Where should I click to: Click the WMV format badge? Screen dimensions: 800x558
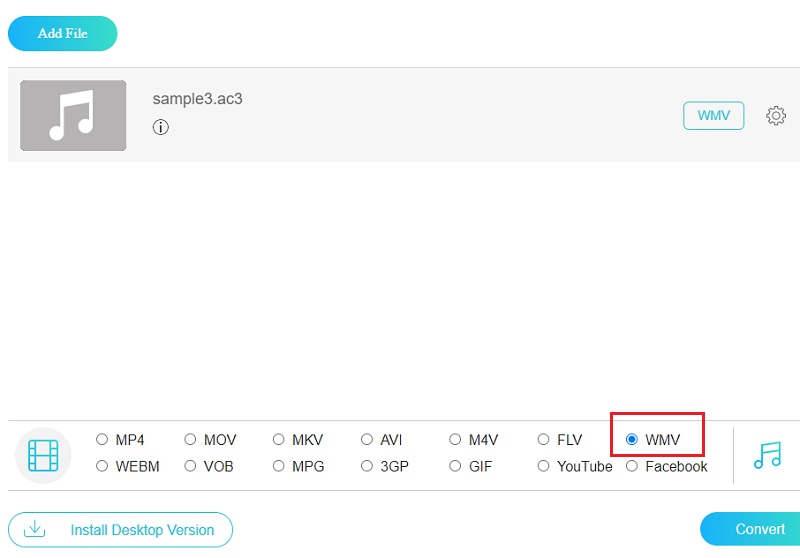pyautogui.click(x=713, y=116)
